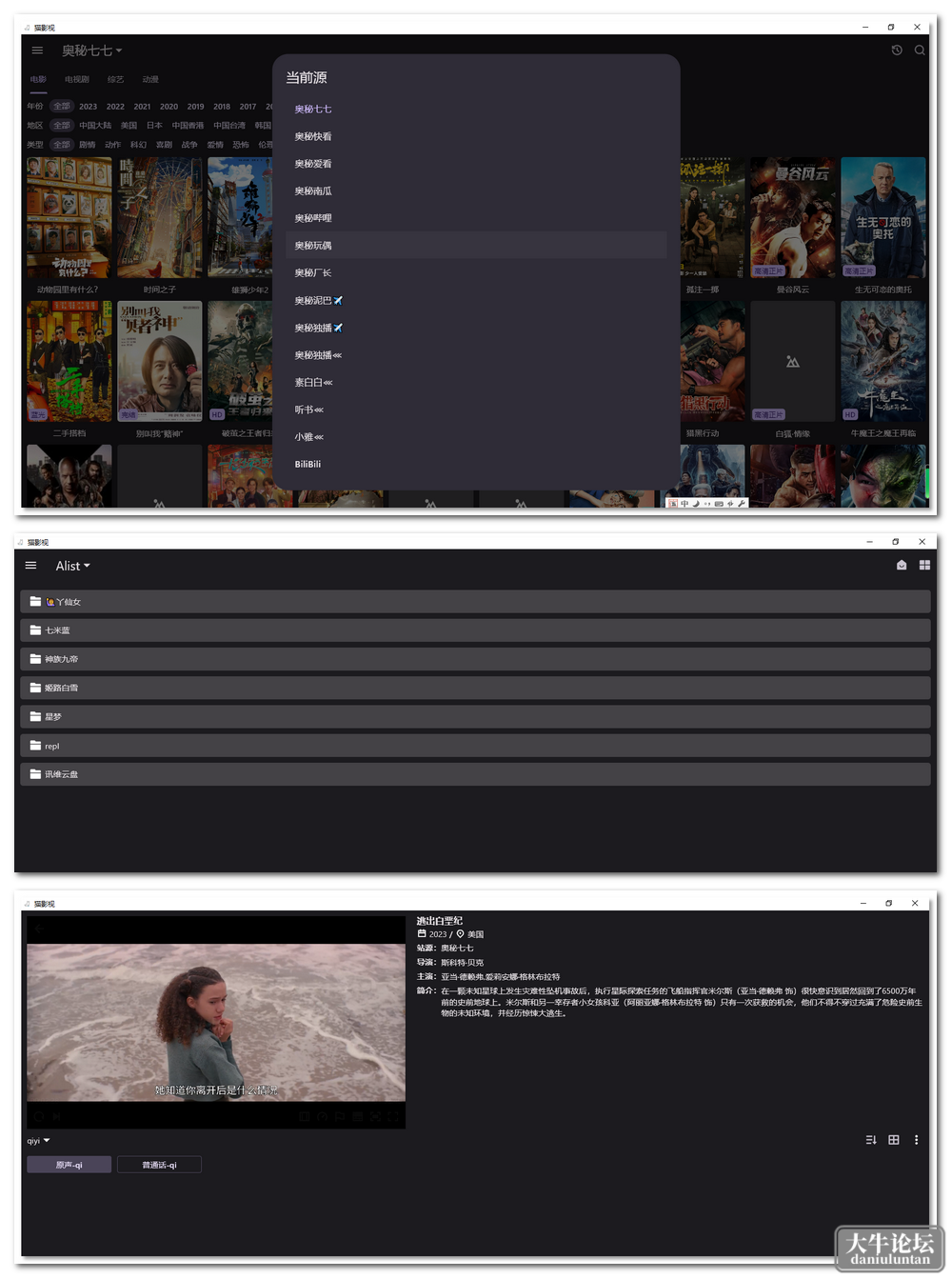
Task: Select 奥秘快看 source
Action: coord(476,137)
